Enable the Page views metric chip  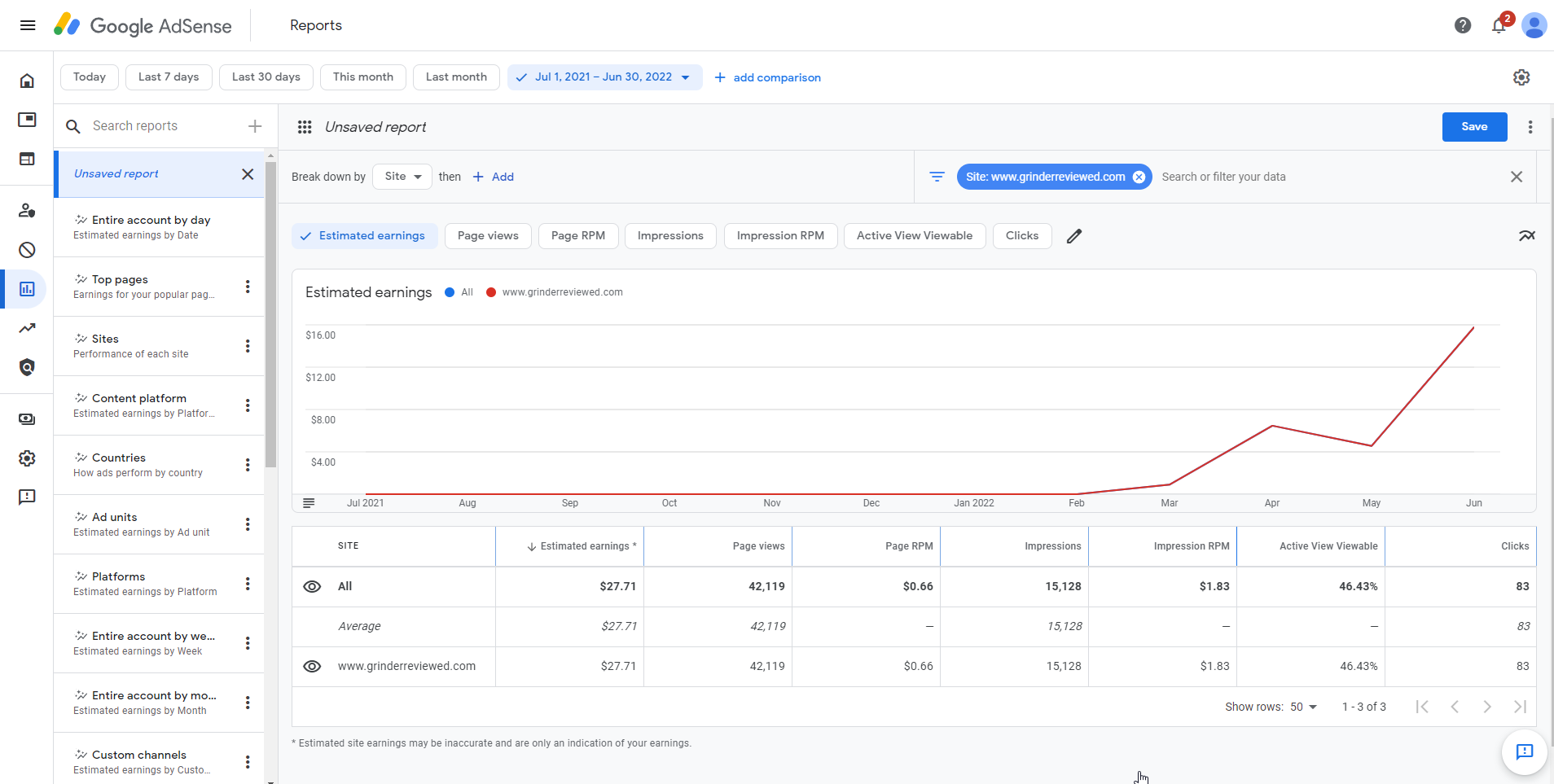tap(488, 236)
